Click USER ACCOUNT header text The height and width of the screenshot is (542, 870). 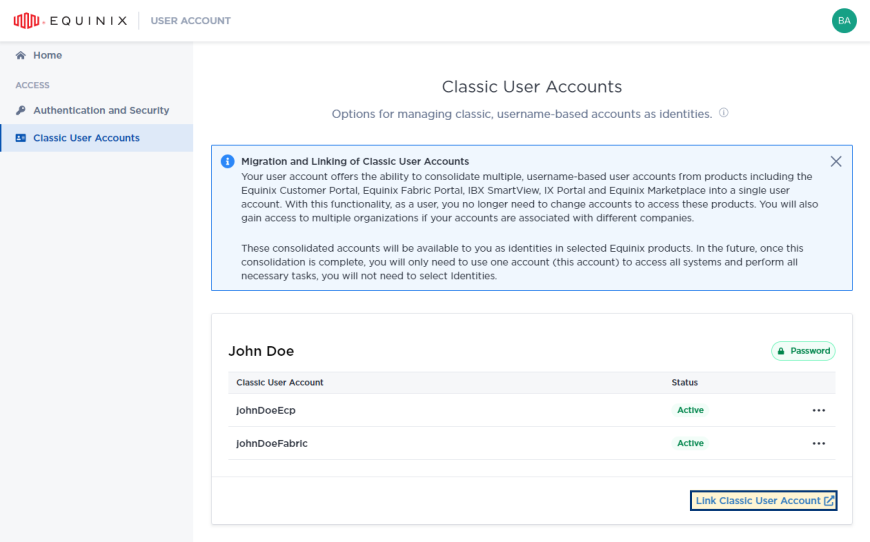tap(190, 21)
